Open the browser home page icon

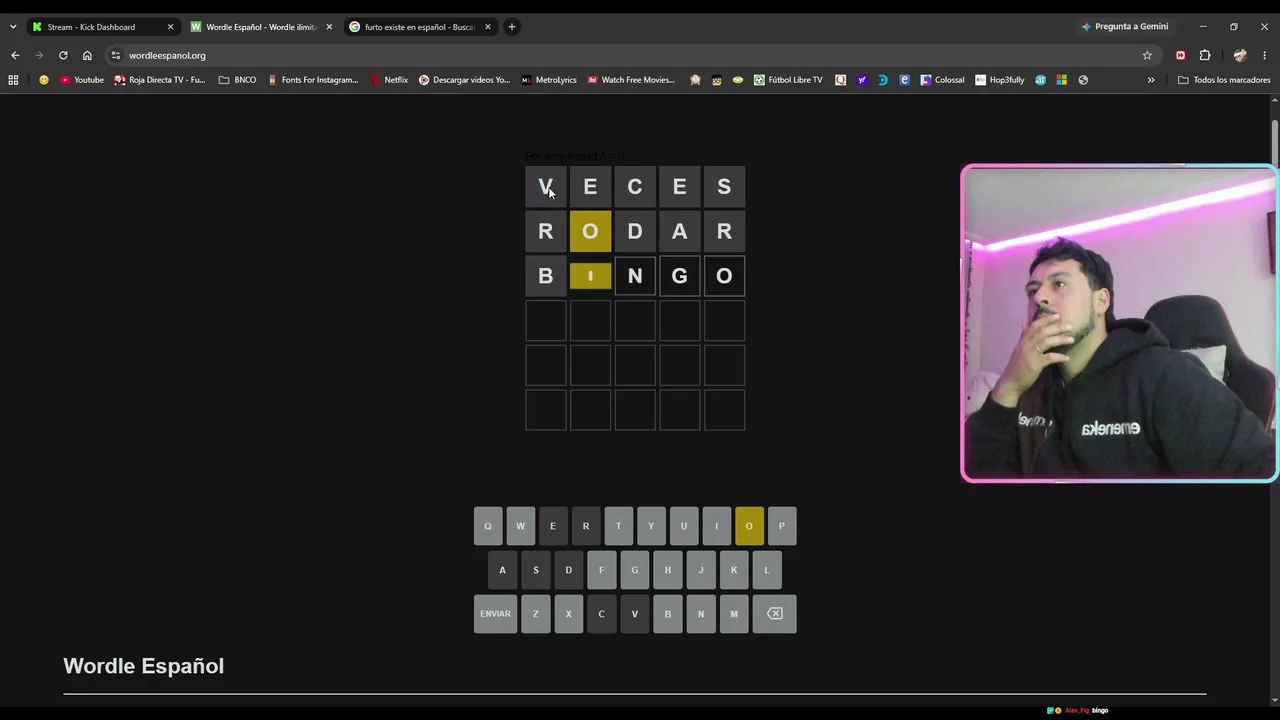[87, 55]
